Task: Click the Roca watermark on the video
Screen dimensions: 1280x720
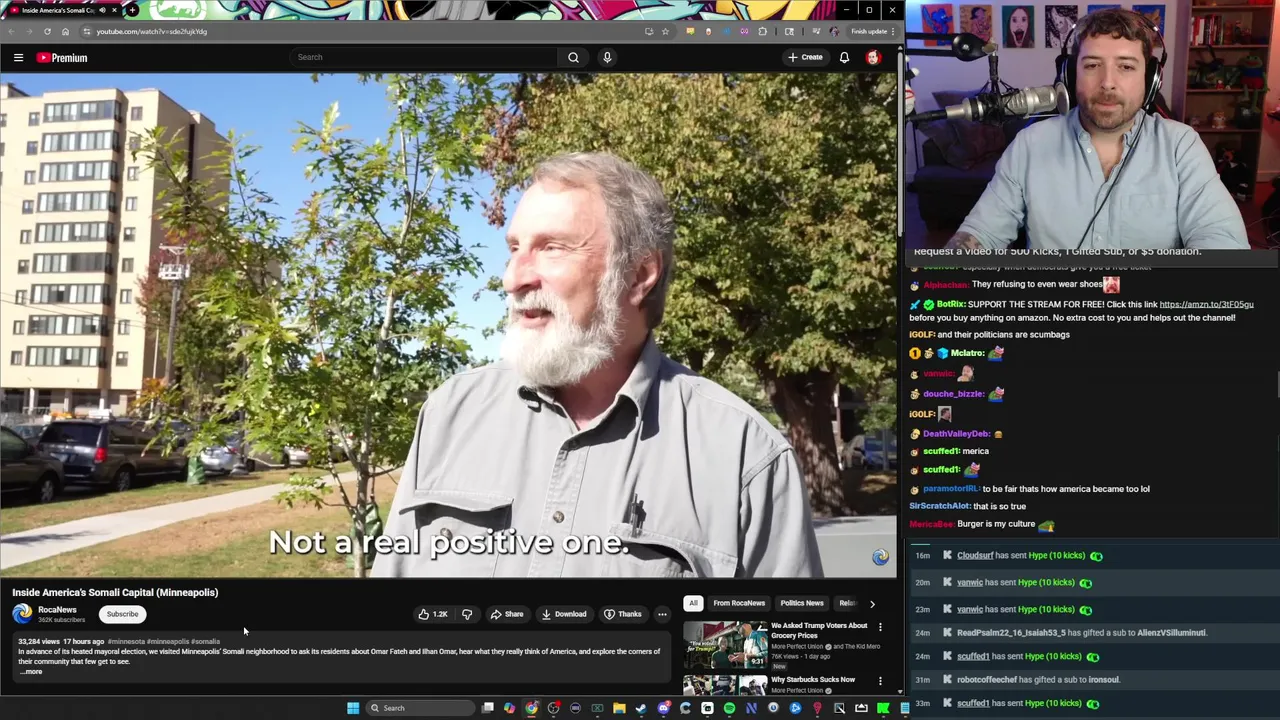Action: (880, 558)
